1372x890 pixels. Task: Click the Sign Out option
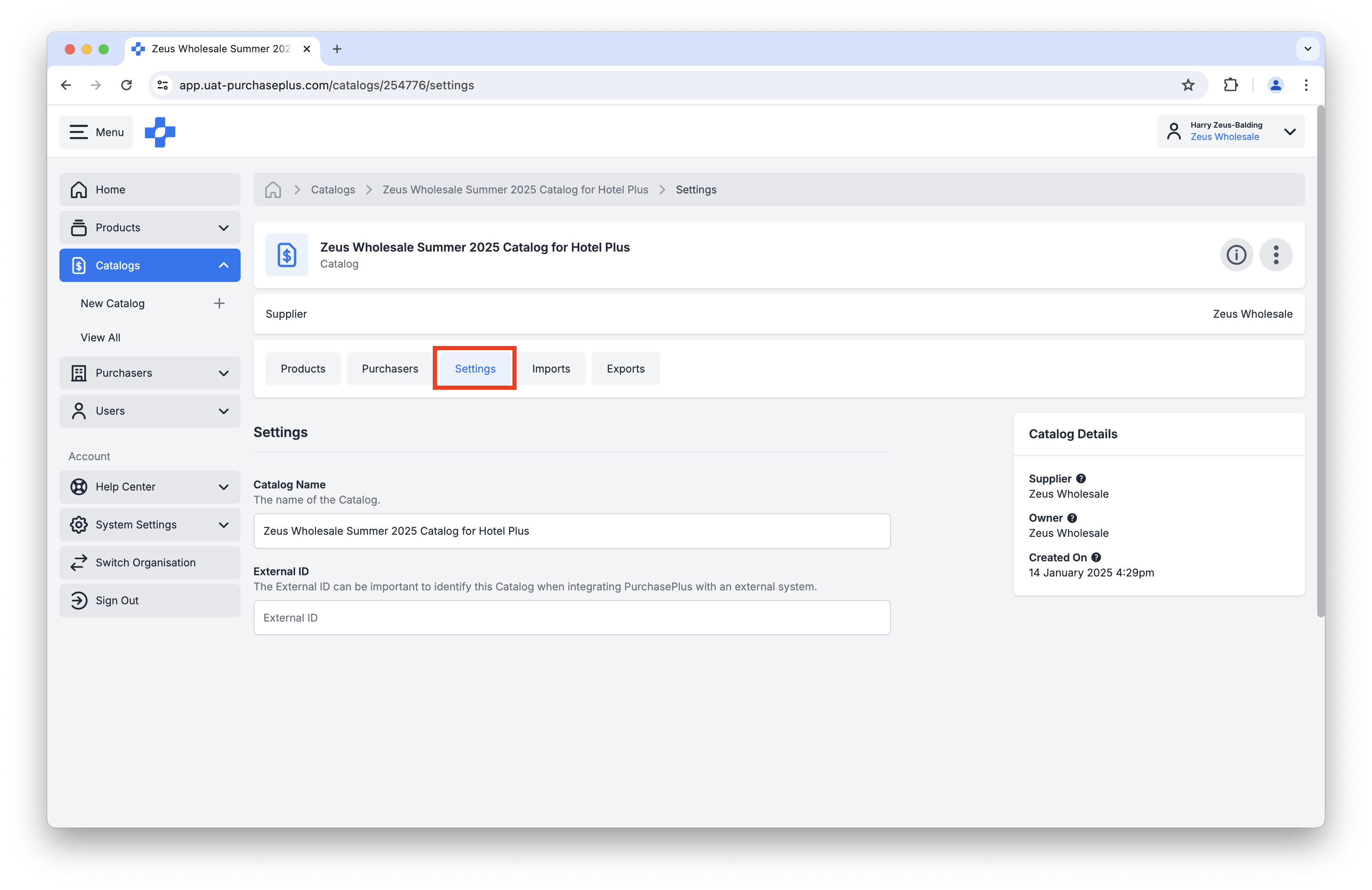point(117,600)
